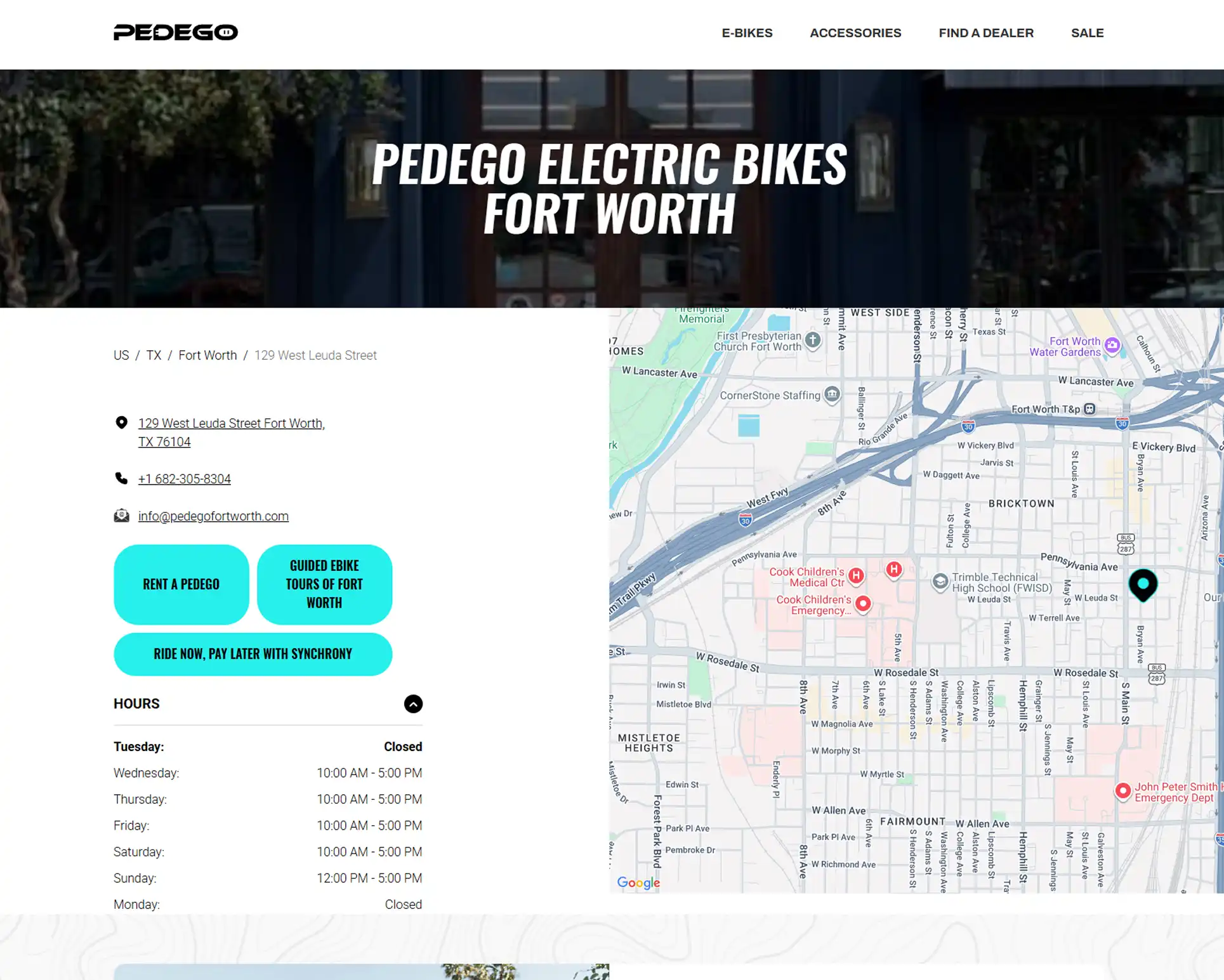Screen dimensions: 1224x980
Task: Call the +1 682-305-8304 phone link
Action: tap(185, 479)
